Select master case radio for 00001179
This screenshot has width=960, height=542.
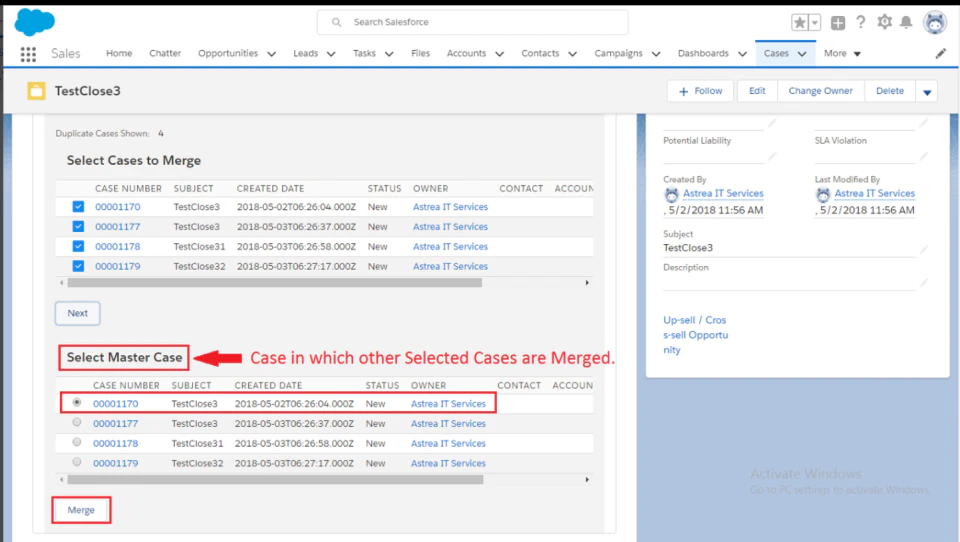77,462
